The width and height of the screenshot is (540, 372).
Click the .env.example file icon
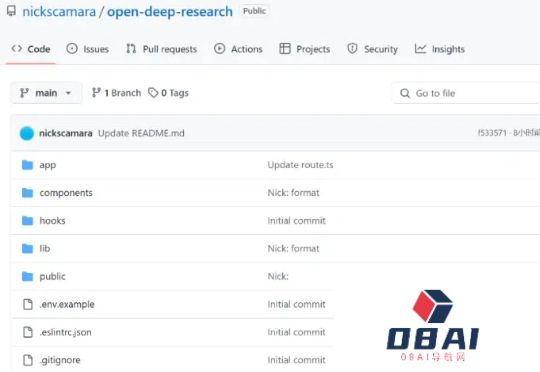pos(28,304)
